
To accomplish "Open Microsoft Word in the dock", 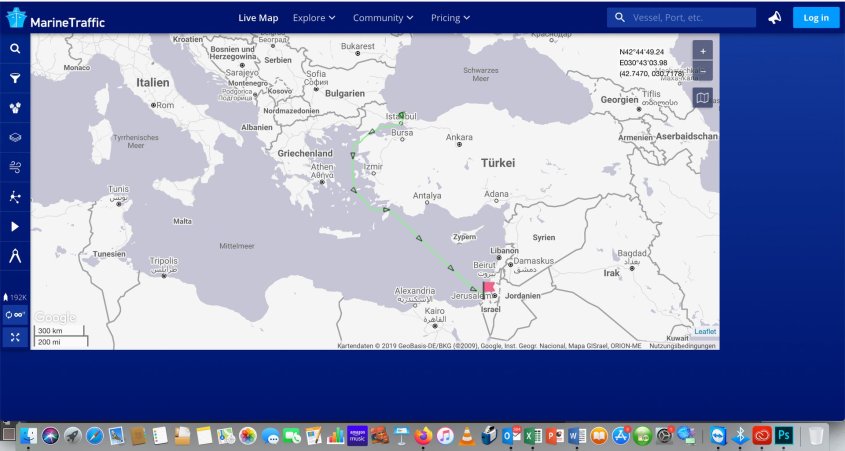I will [577, 435].
